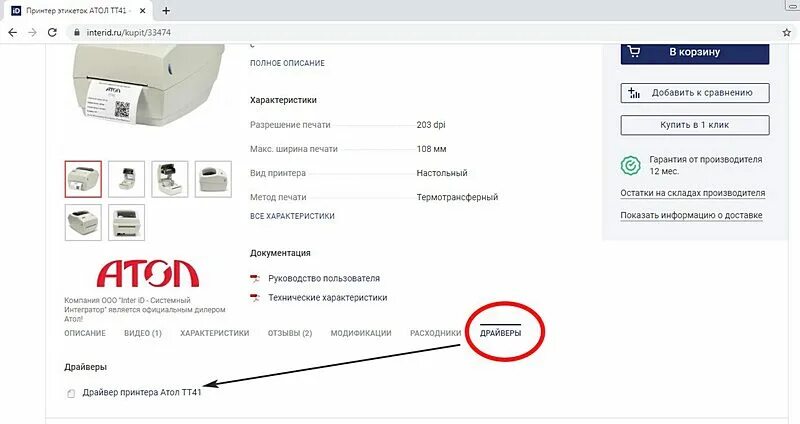Click the Макс. ширина печати label

[x=294, y=149]
